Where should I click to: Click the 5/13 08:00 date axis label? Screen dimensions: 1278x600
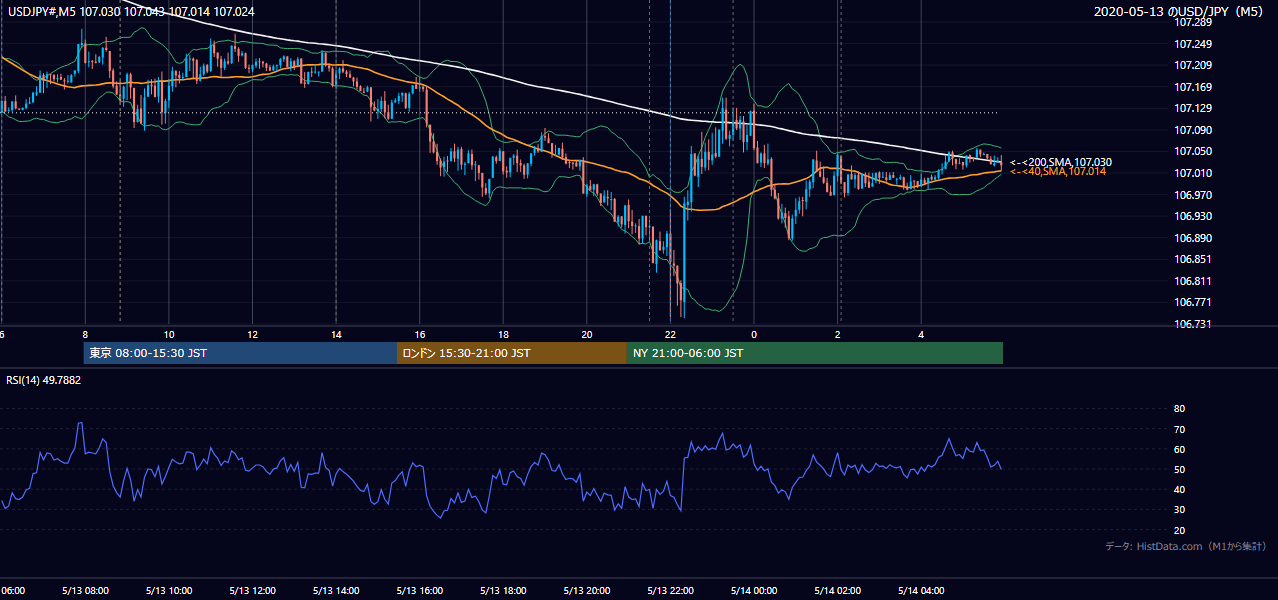[85, 591]
